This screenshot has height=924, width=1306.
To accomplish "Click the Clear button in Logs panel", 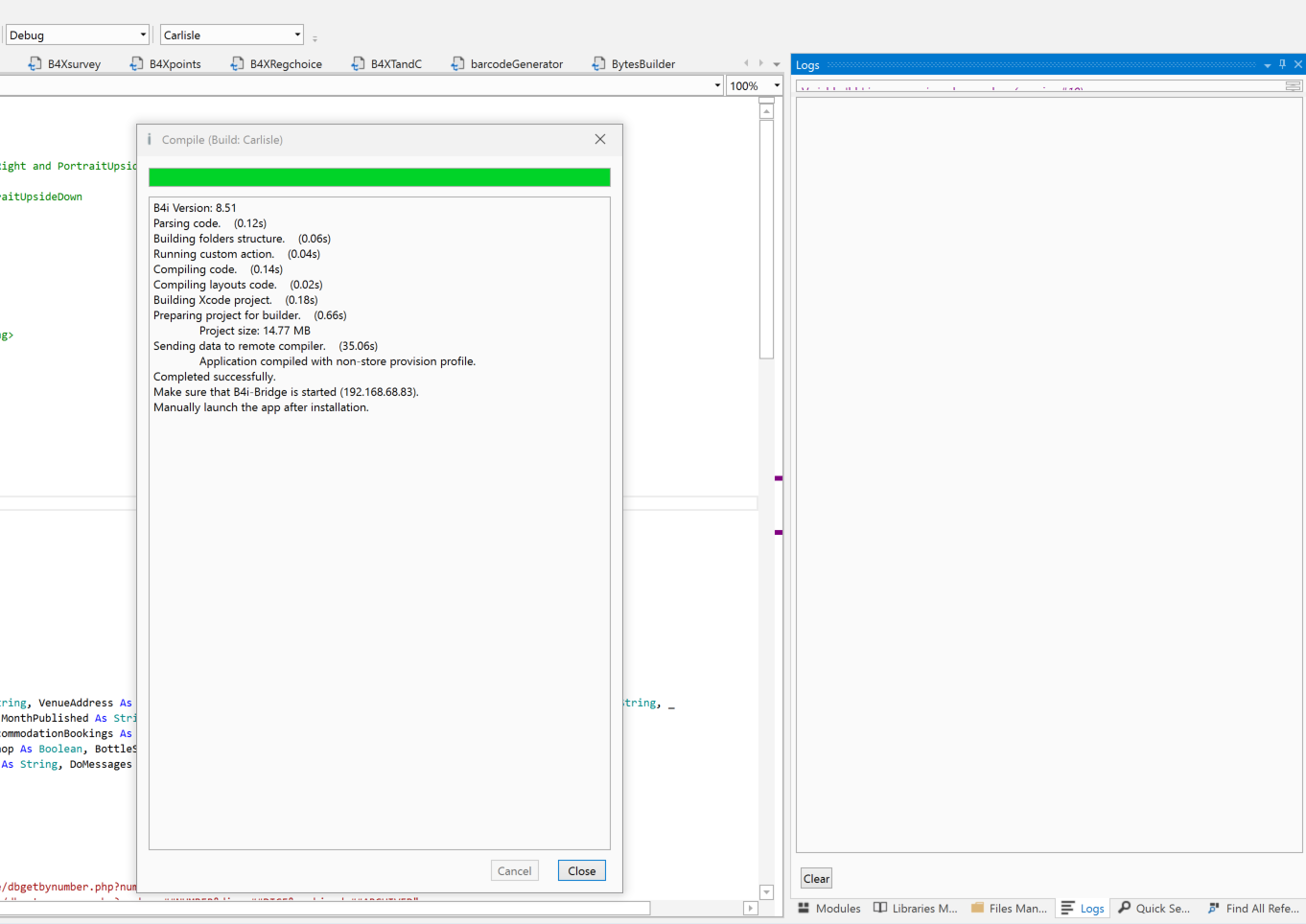I will click(x=817, y=879).
